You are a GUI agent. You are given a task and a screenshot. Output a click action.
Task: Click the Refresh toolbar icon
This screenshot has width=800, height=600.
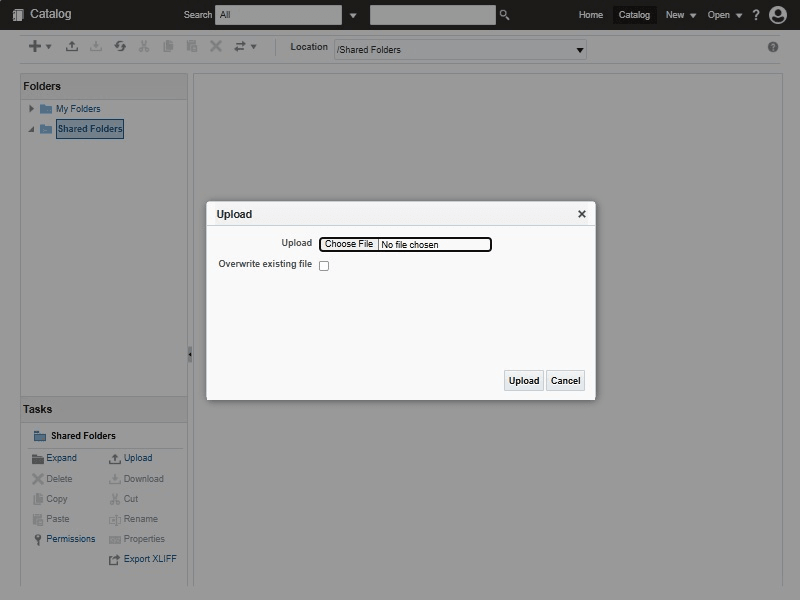120,46
